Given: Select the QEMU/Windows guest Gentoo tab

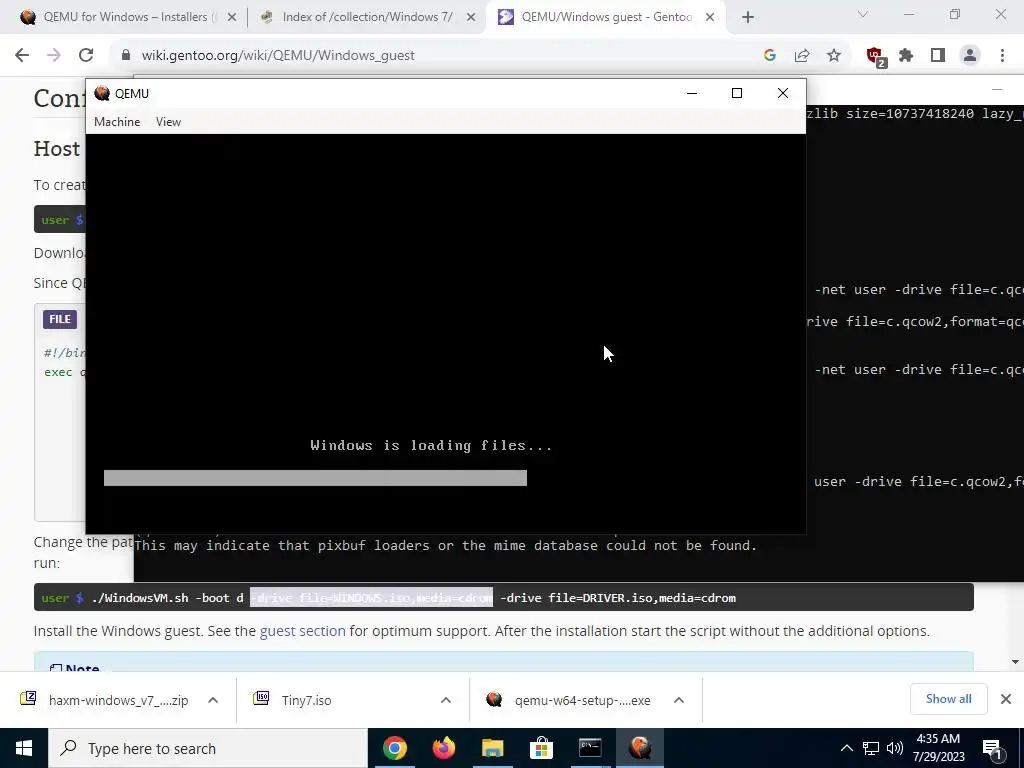Looking at the screenshot, I should pyautogui.click(x=595, y=17).
